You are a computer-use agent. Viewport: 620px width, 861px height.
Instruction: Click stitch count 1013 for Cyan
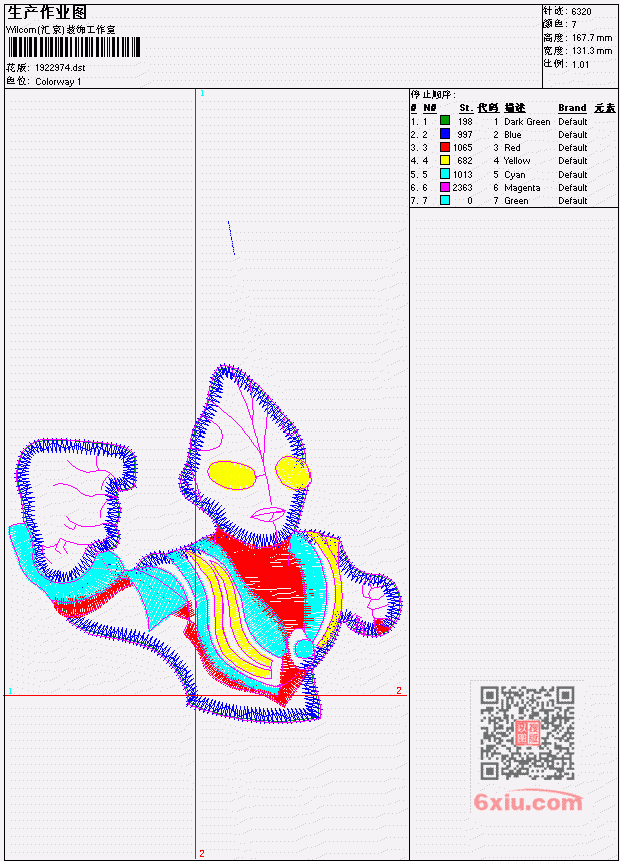click(463, 175)
